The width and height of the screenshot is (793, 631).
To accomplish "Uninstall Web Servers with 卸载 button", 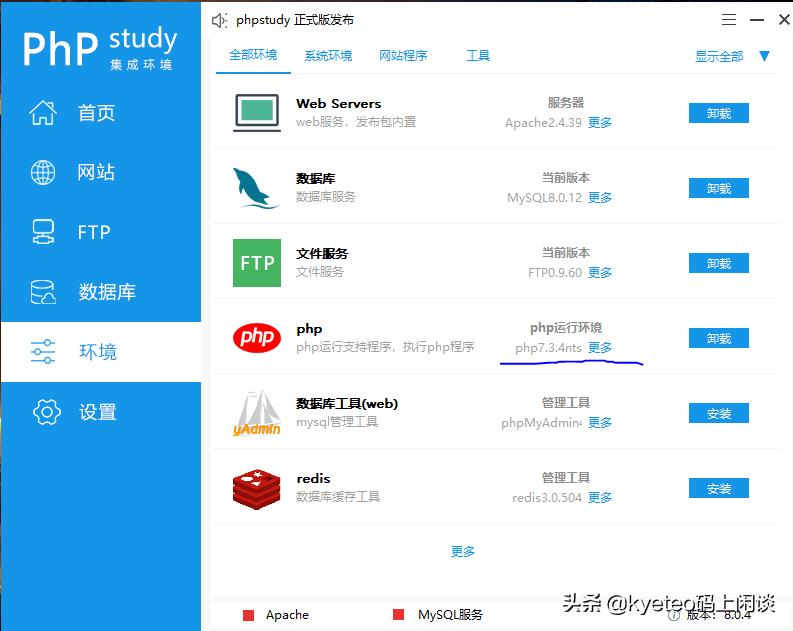I will coord(719,113).
